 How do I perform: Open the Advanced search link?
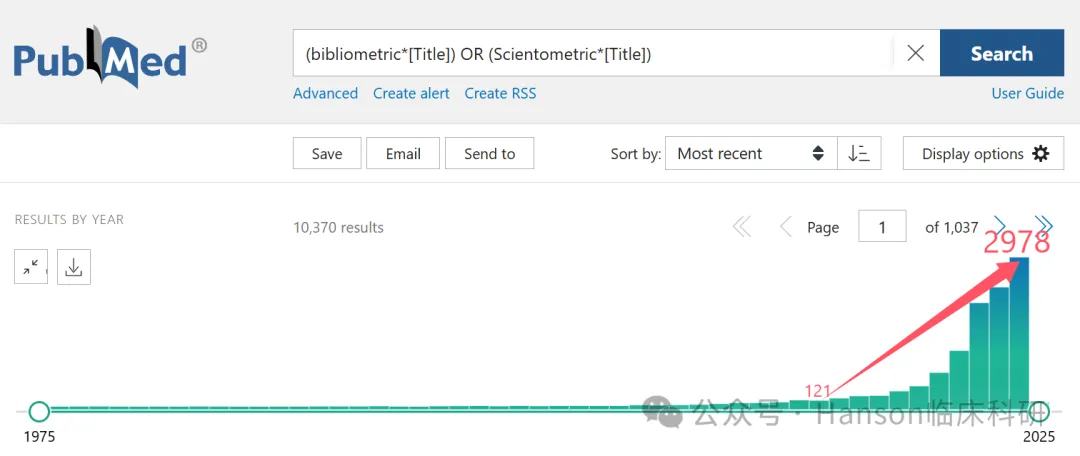(x=325, y=94)
